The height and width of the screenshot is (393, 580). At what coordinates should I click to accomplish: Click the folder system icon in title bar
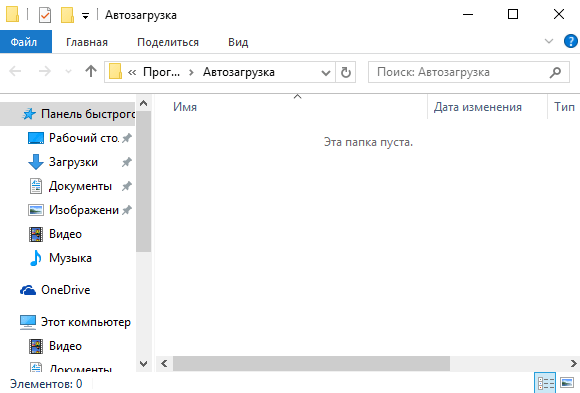pyautogui.click(x=13, y=14)
